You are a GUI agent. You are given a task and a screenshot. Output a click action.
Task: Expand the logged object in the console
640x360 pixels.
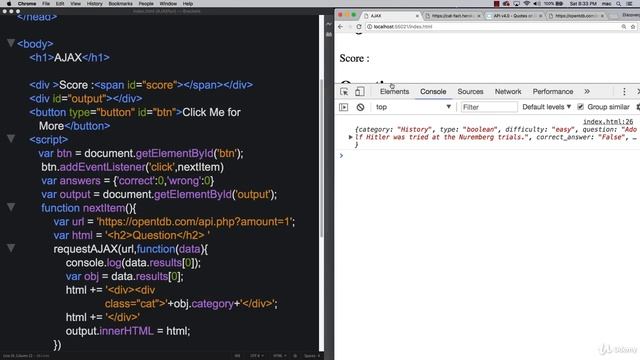(x=350, y=137)
